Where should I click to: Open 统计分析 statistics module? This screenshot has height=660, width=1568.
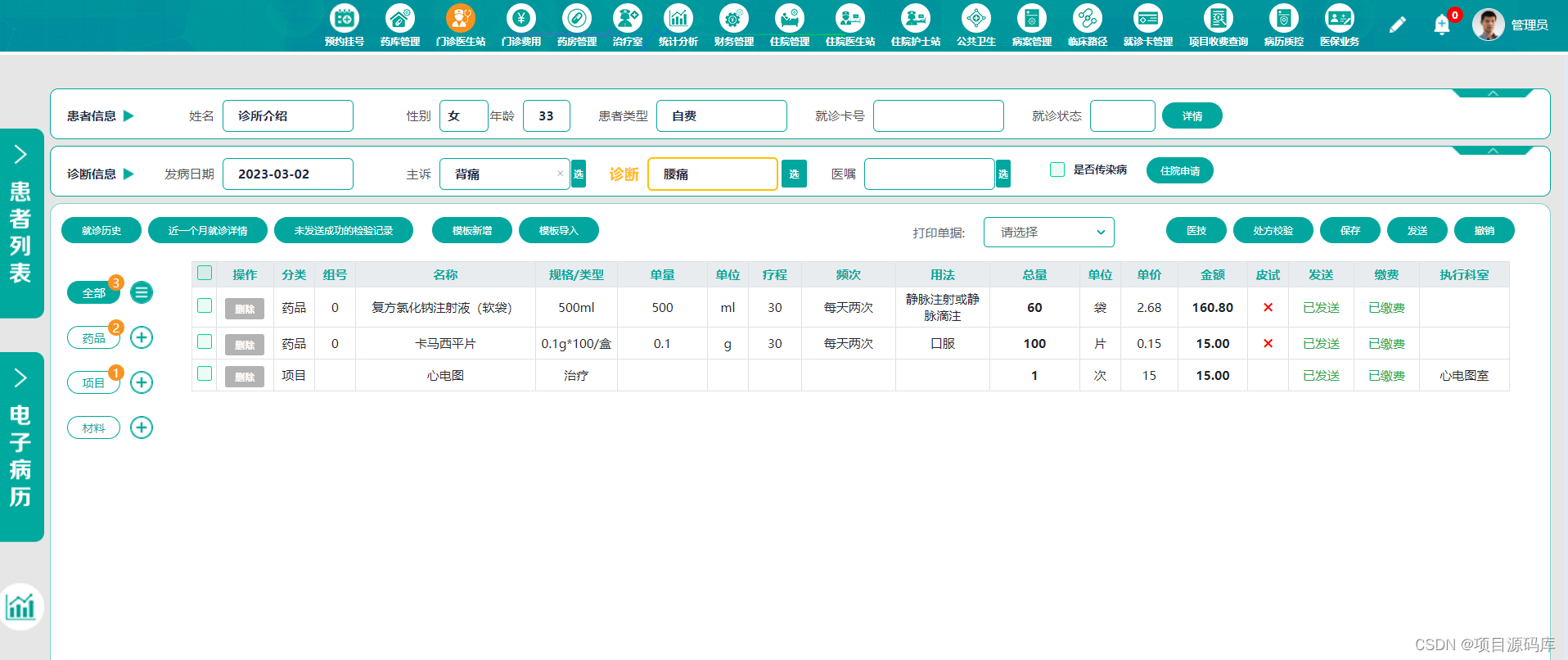click(678, 25)
